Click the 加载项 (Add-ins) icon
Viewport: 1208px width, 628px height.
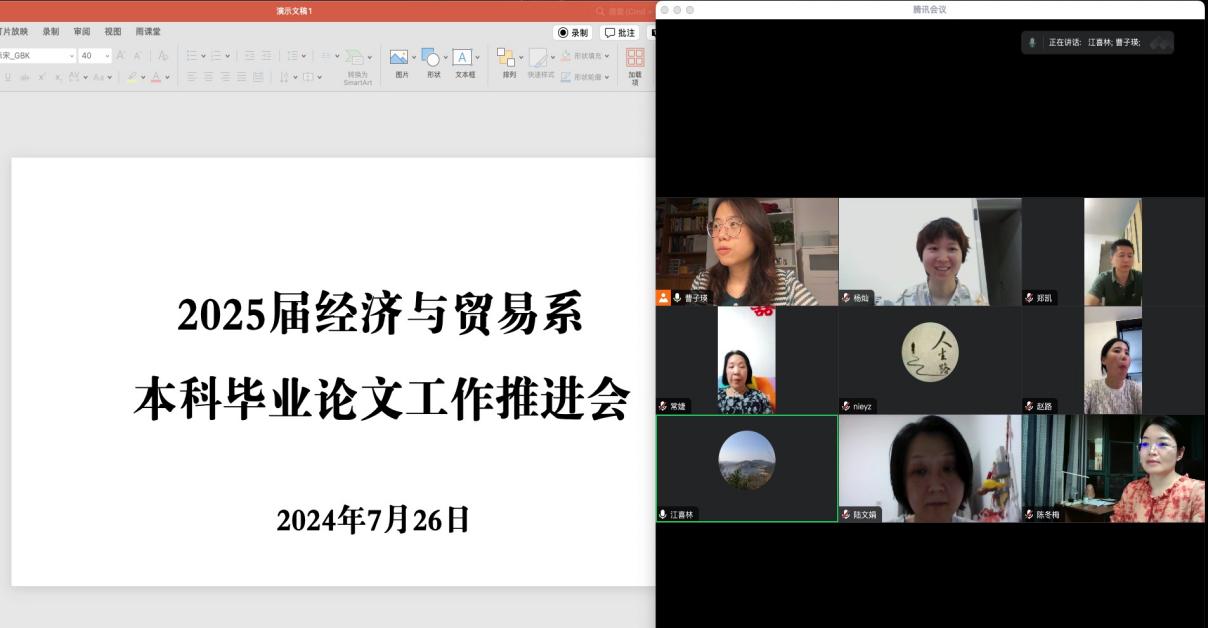635,58
